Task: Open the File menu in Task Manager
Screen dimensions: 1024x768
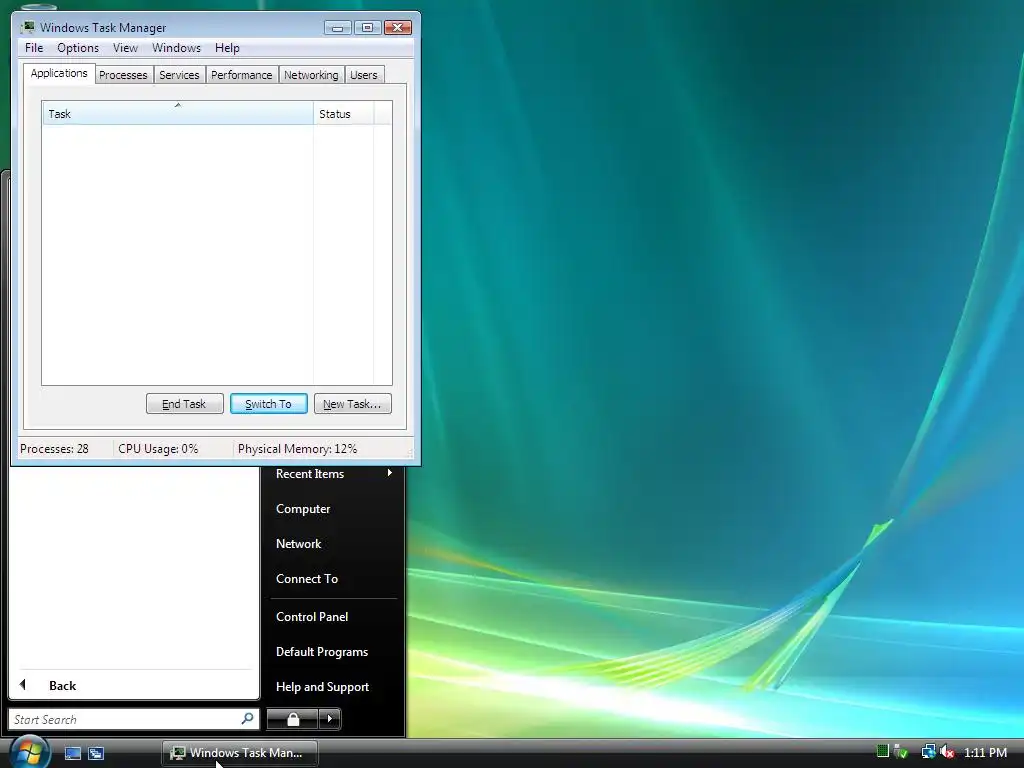Action: click(34, 48)
